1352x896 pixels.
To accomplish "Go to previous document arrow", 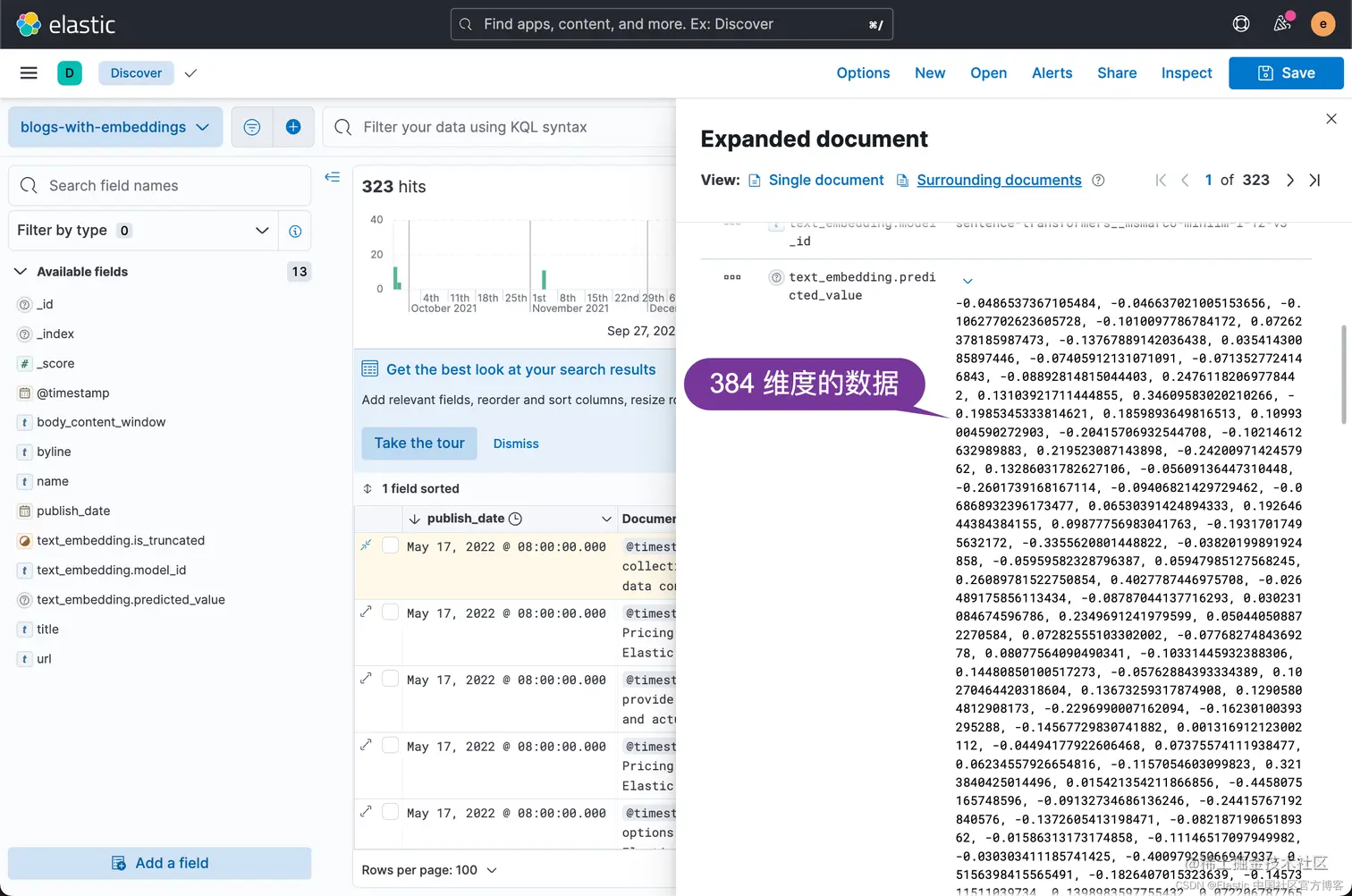I will click(x=1185, y=181).
